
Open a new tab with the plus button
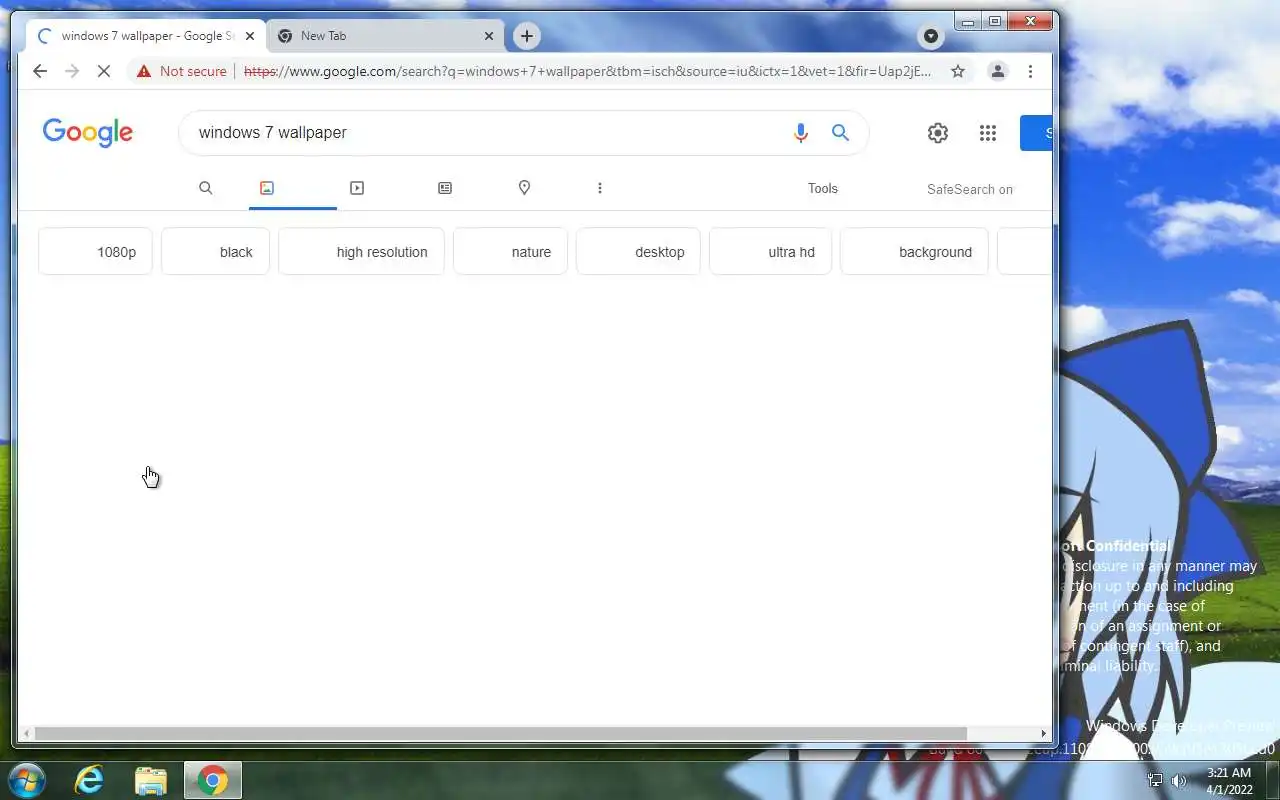point(526,36)
